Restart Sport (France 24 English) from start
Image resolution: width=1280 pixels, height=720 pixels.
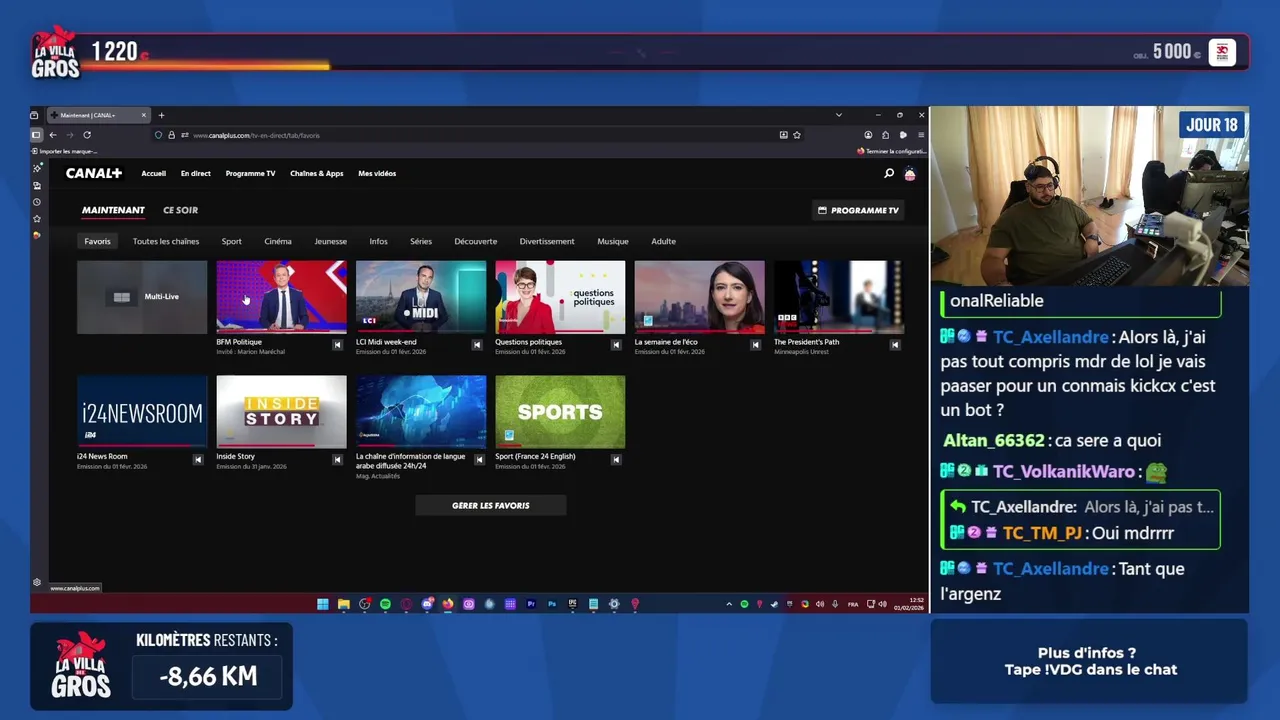click(616, 460)
